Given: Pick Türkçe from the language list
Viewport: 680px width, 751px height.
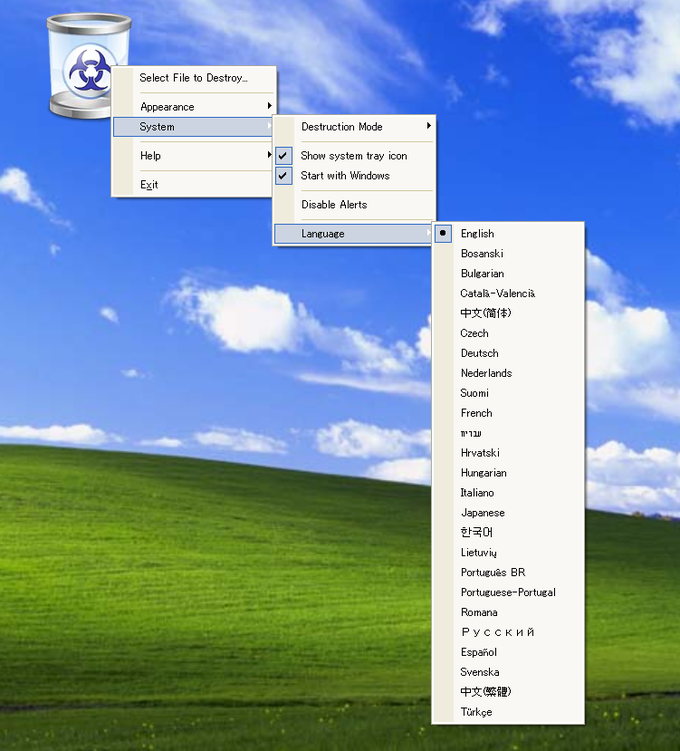Looking at the screenshot, I should (508, 712).
